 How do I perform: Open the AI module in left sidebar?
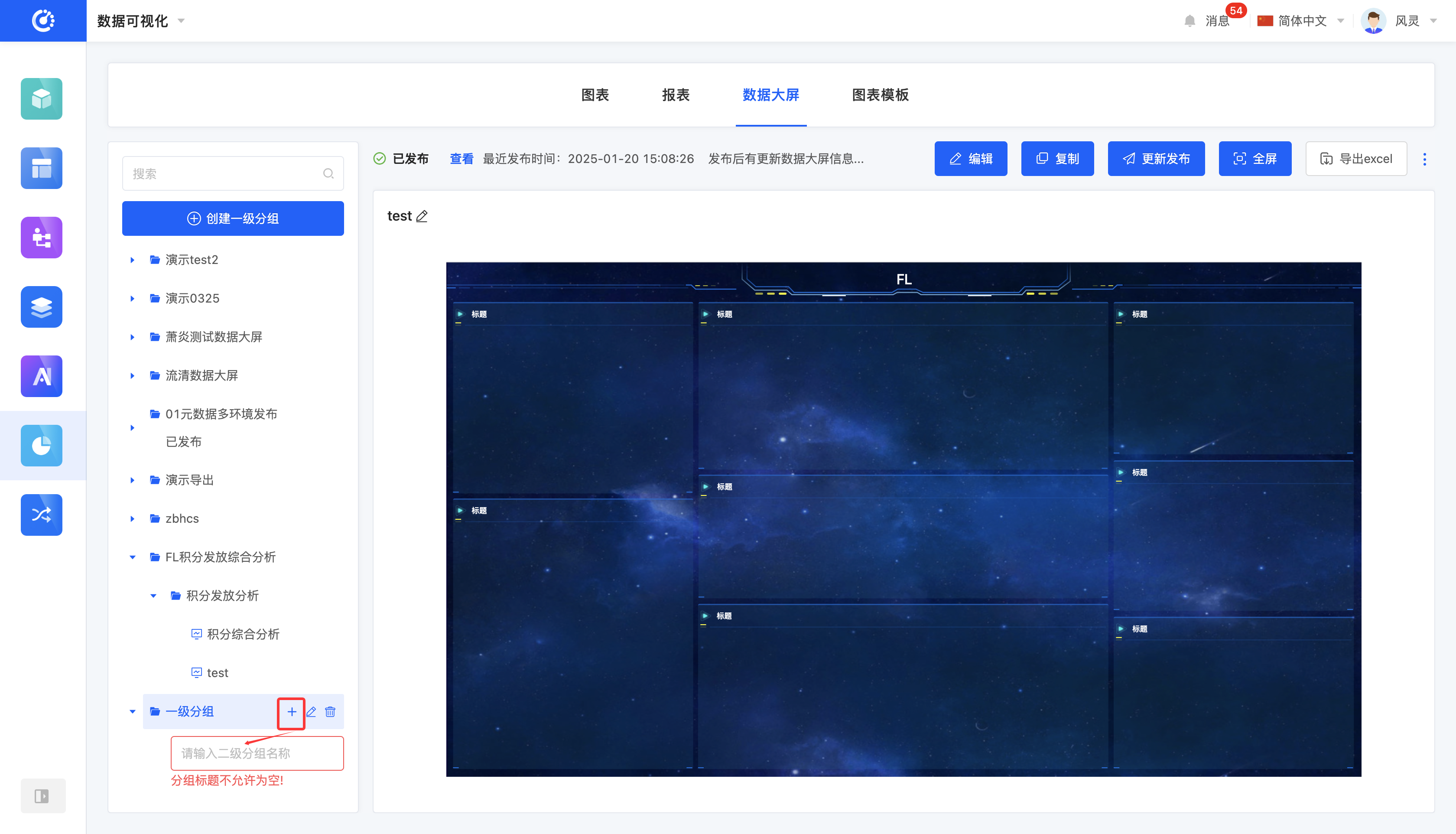41,376
